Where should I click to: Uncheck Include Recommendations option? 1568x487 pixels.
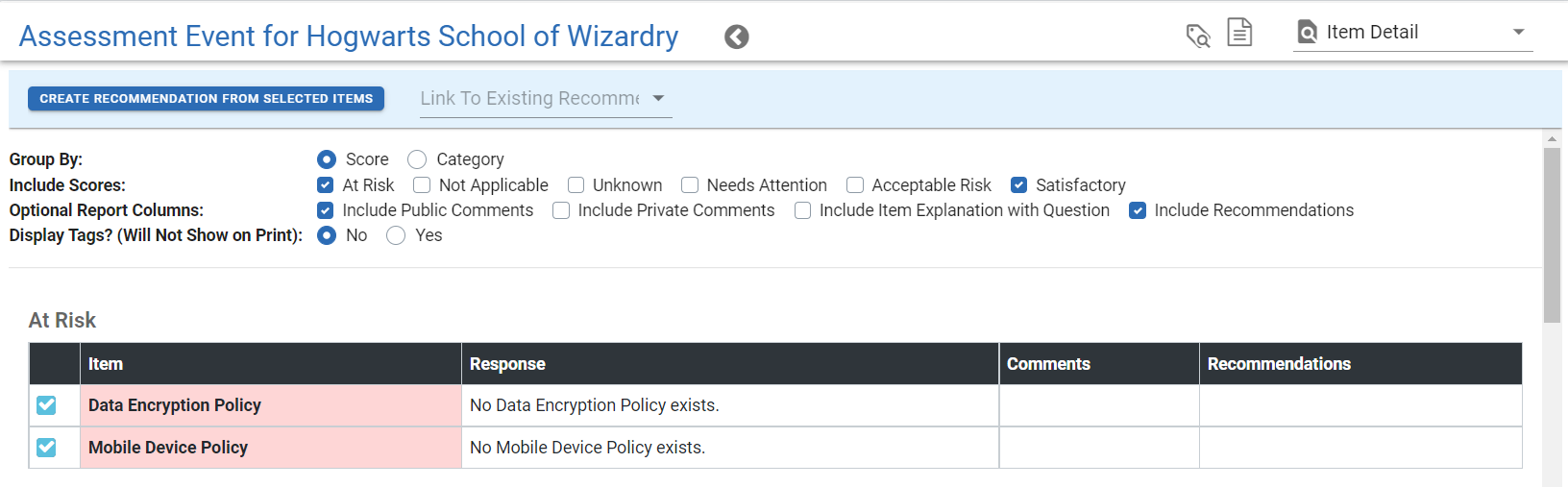pyautogui.click(x=1138, y=210)
